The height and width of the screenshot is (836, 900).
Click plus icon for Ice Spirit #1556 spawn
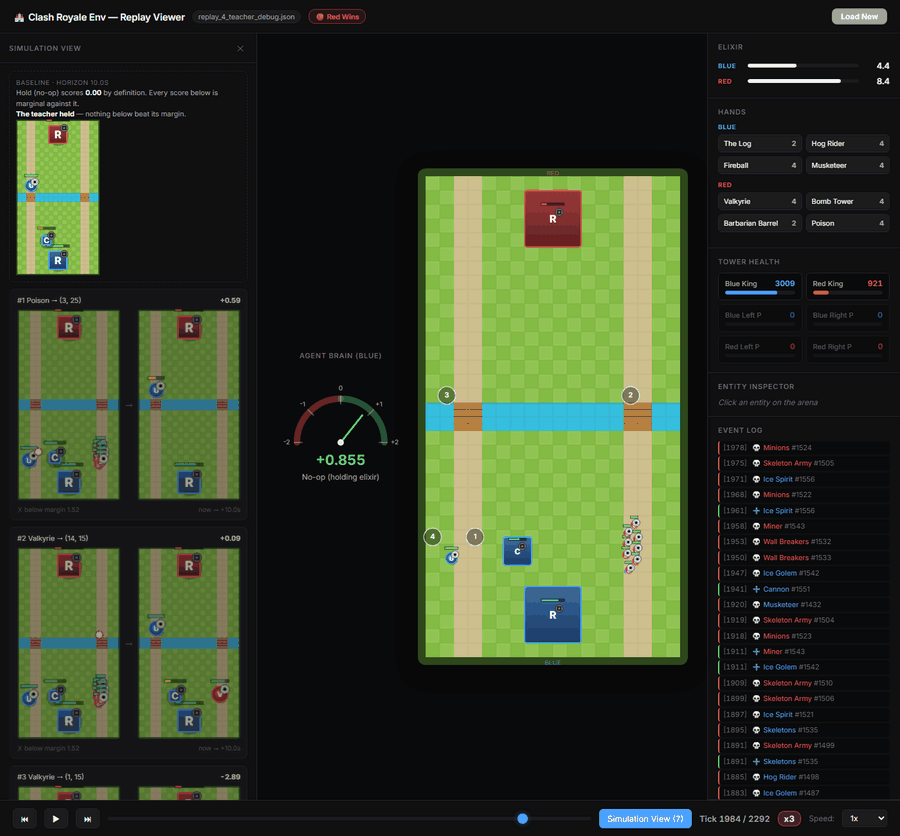(757, 511)
